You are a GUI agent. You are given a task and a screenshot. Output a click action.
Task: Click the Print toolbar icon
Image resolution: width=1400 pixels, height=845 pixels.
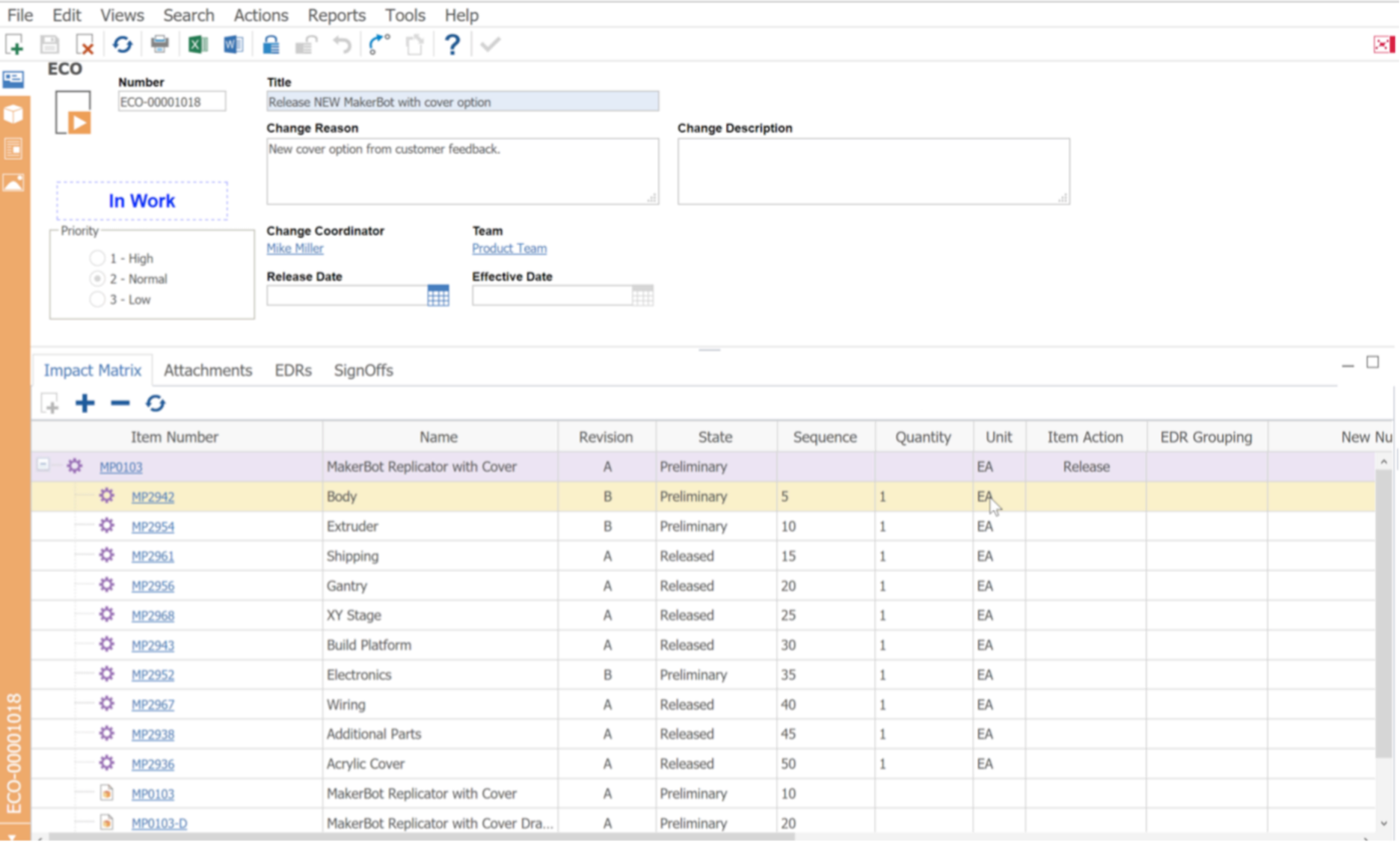[x=160, y=44]
